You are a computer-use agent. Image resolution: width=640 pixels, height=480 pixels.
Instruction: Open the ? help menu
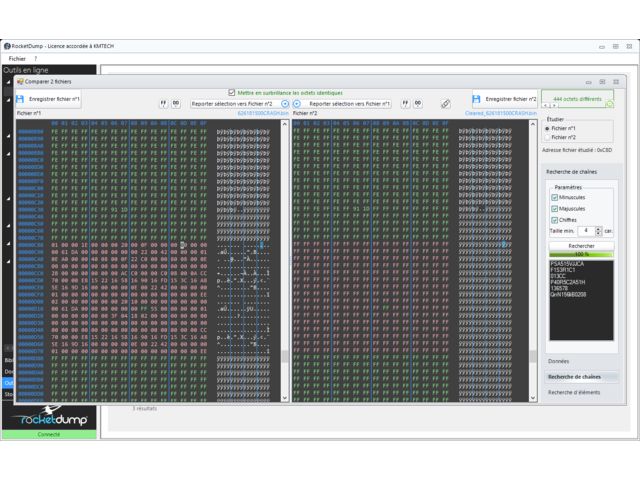[x=36, y=59]
